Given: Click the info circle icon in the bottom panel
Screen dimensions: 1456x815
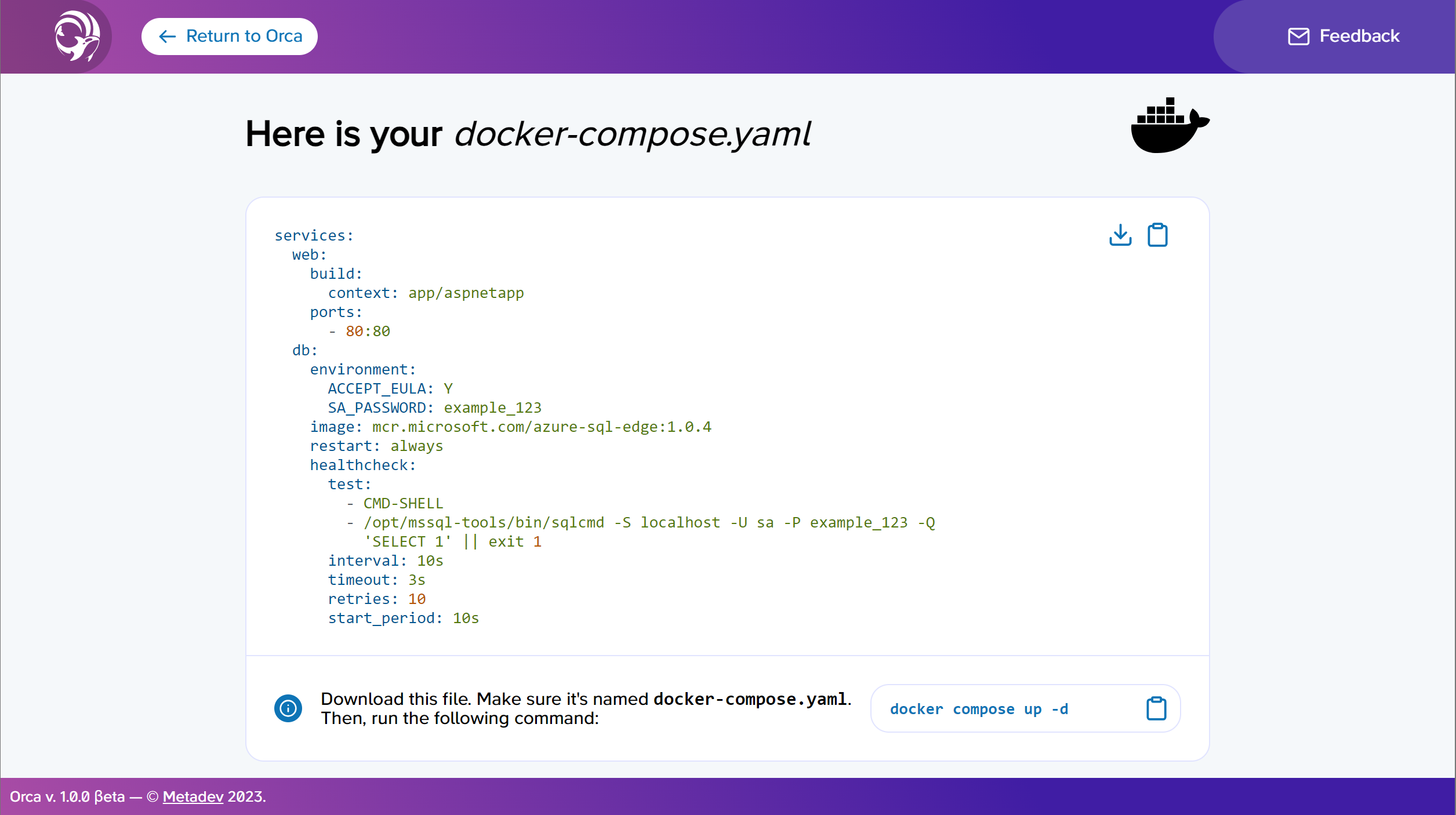Looking at the screenshot, I should [287, 708].
